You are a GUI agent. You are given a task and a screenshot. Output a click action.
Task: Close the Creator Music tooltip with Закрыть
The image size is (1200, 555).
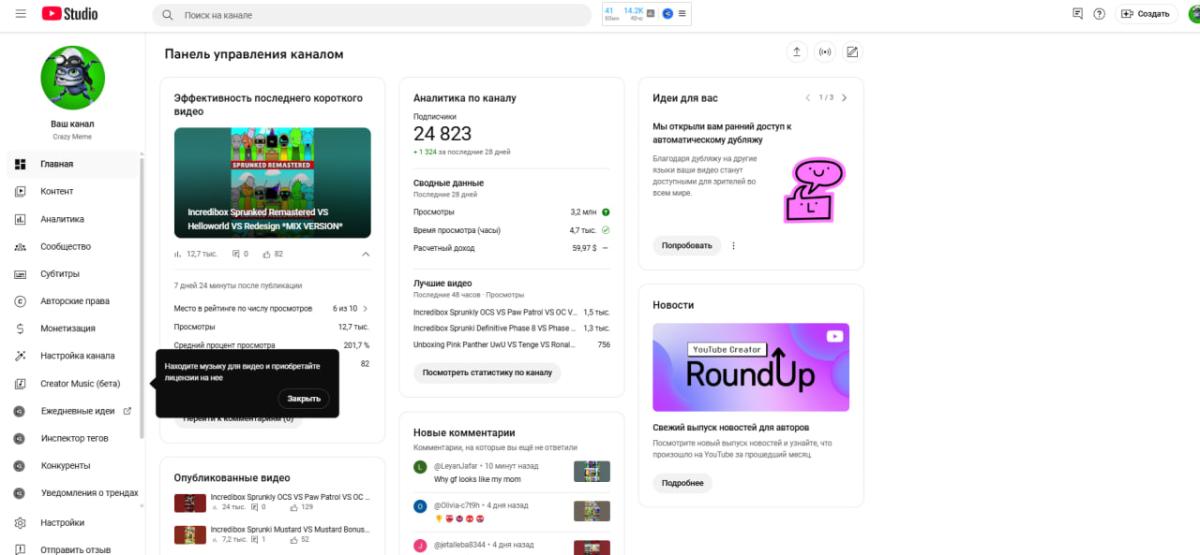(304, 398)
